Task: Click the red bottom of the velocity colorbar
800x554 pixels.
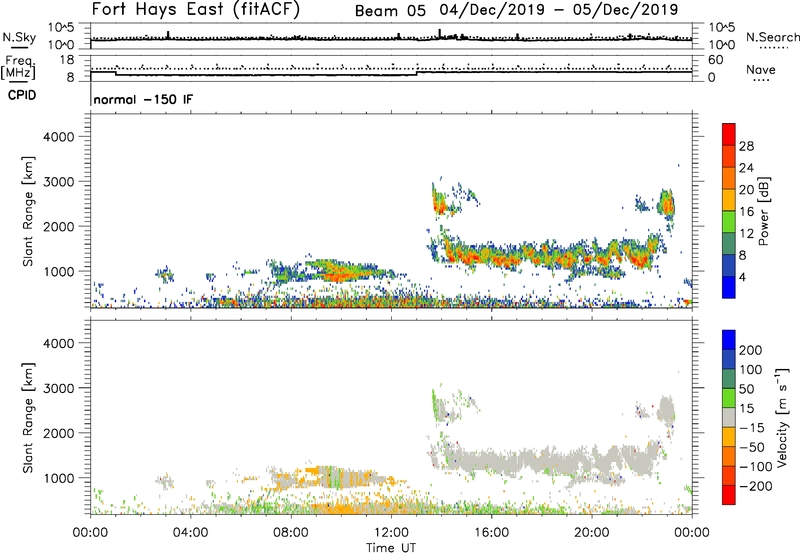Action: pyautogui.click(x=729, y=495)
